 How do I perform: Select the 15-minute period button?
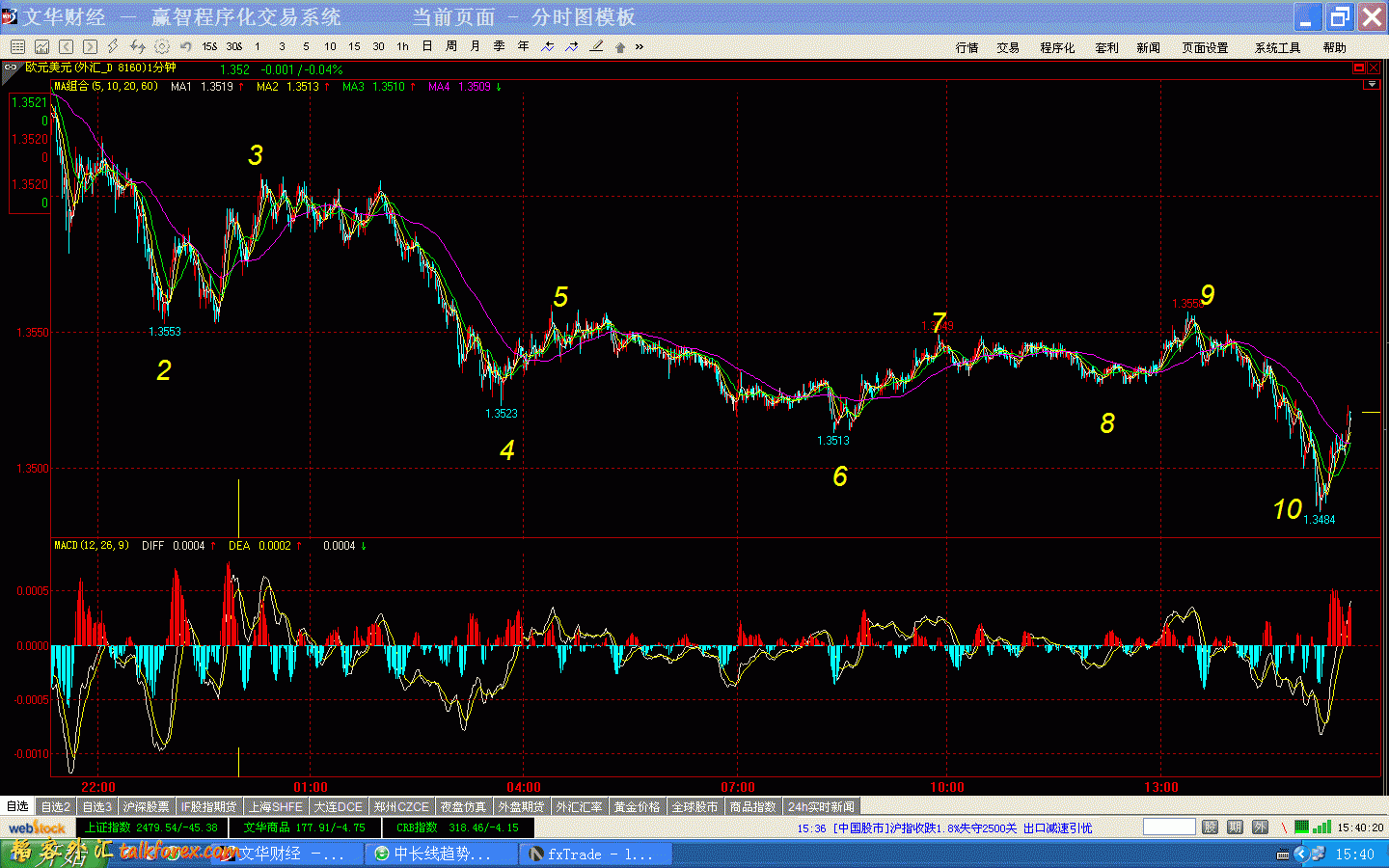click(x=354, y=46)
